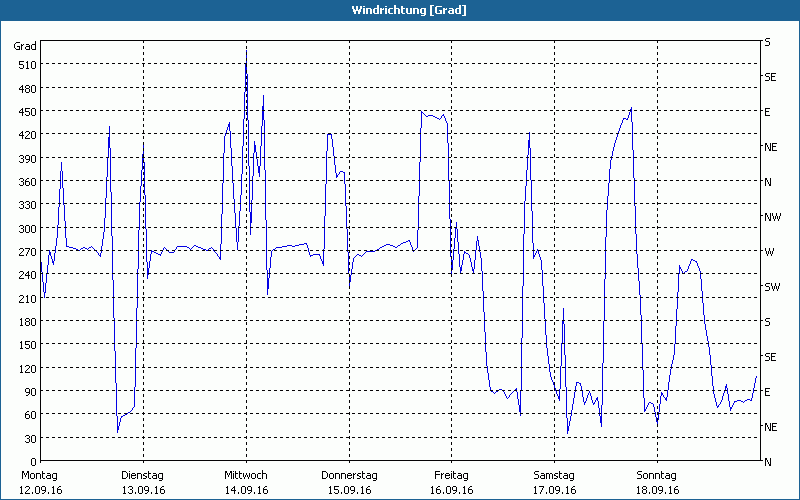Click the topmost S compass label
This screenshot has height=500, width=800.
767,42
